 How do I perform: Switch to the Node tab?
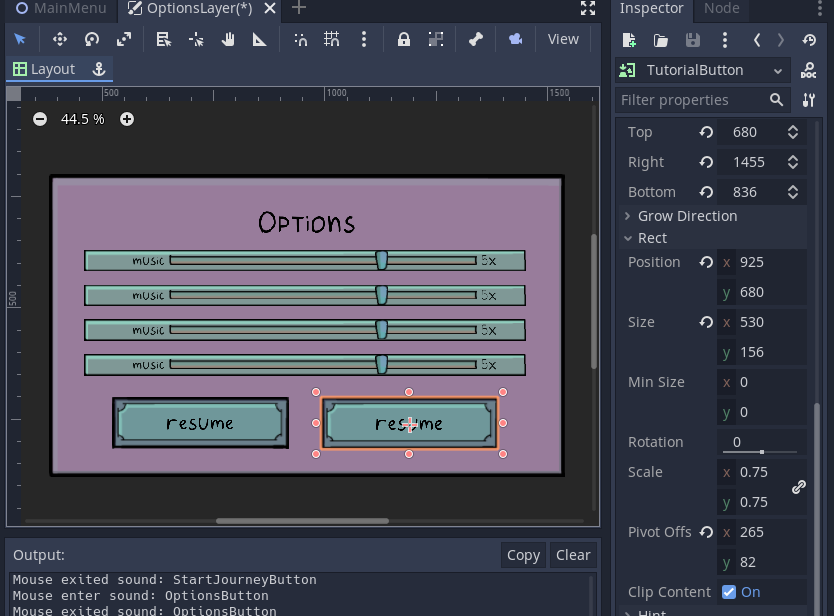pos(721,9)
